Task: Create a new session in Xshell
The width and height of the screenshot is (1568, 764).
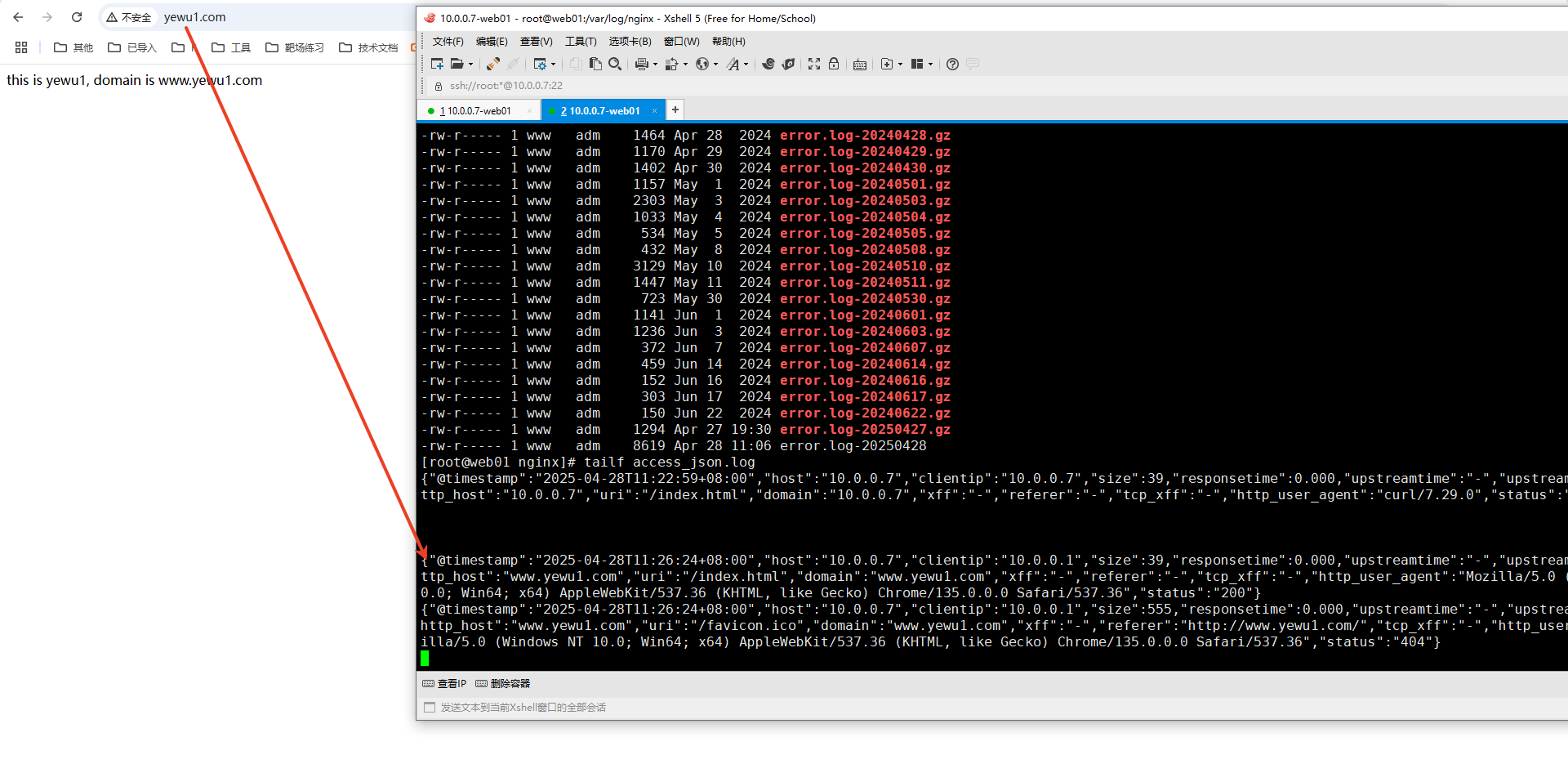Action: [437, 64]
